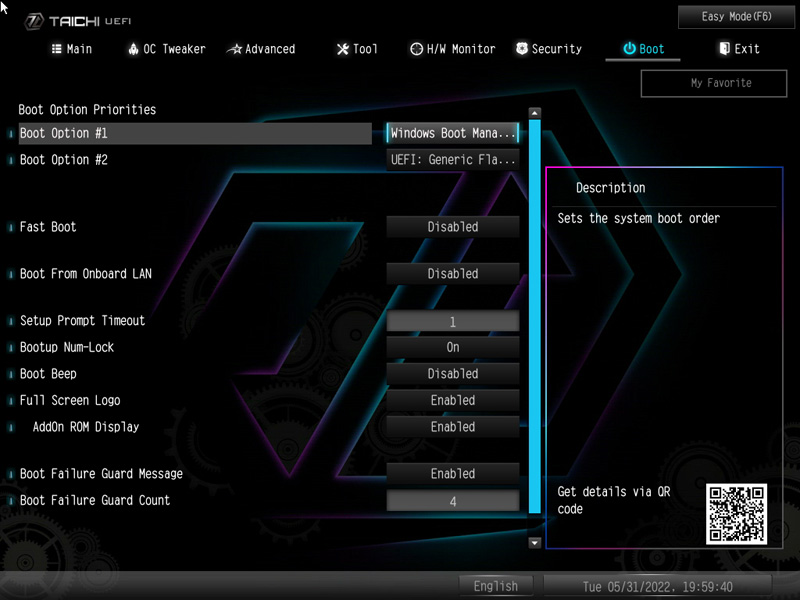The height and width of the screenshot is (600, 800).
Task: Click the Exit door icon
Action: click(725, 49)
